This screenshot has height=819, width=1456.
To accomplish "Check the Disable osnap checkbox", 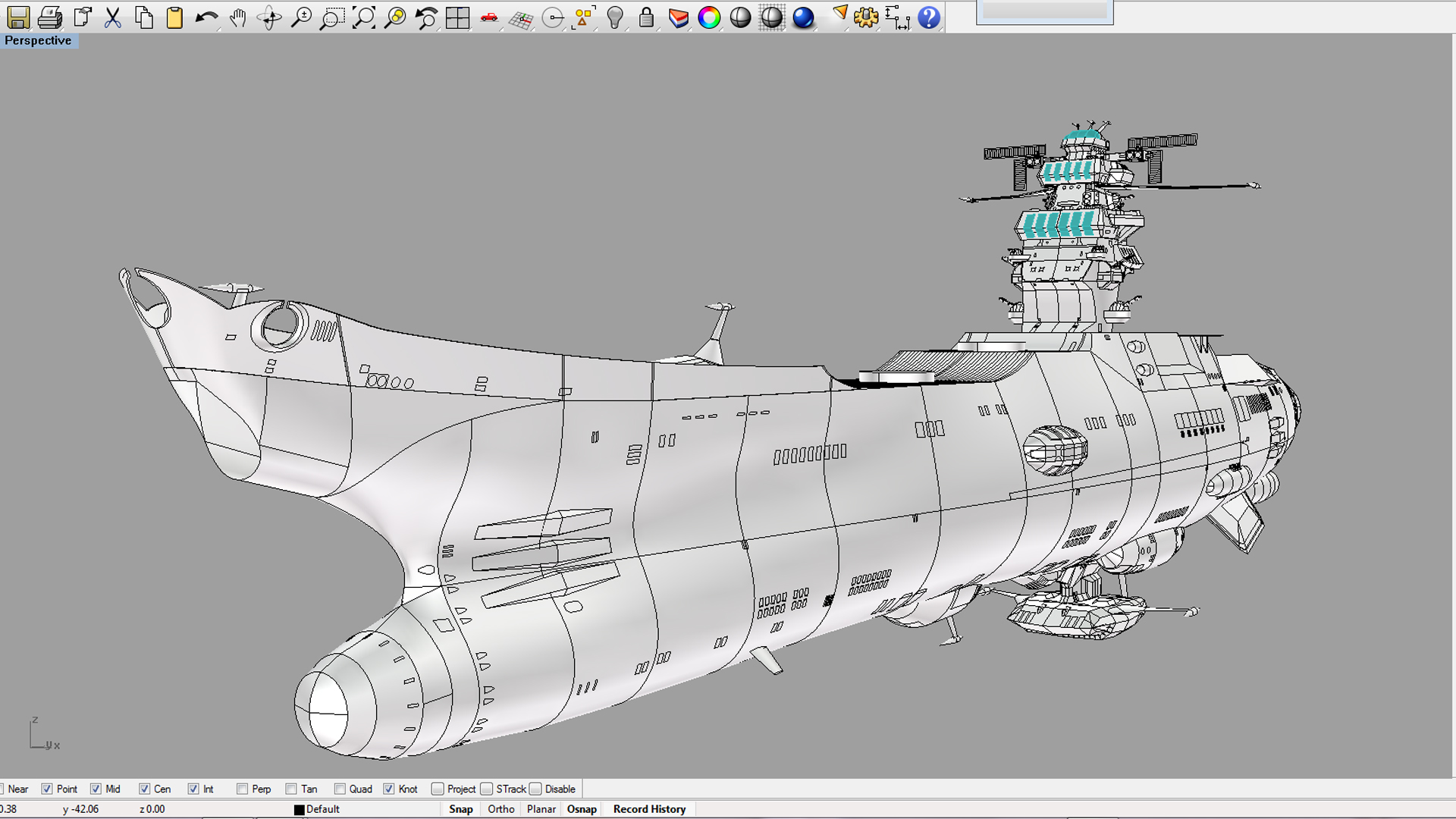I will tap(535, 789).
